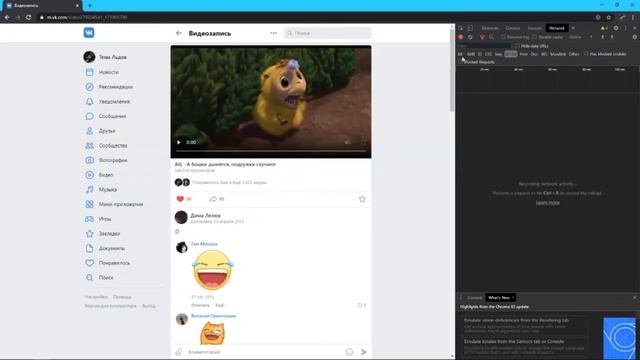
Task: Clear the network log
Action: (x=470, y=37)
